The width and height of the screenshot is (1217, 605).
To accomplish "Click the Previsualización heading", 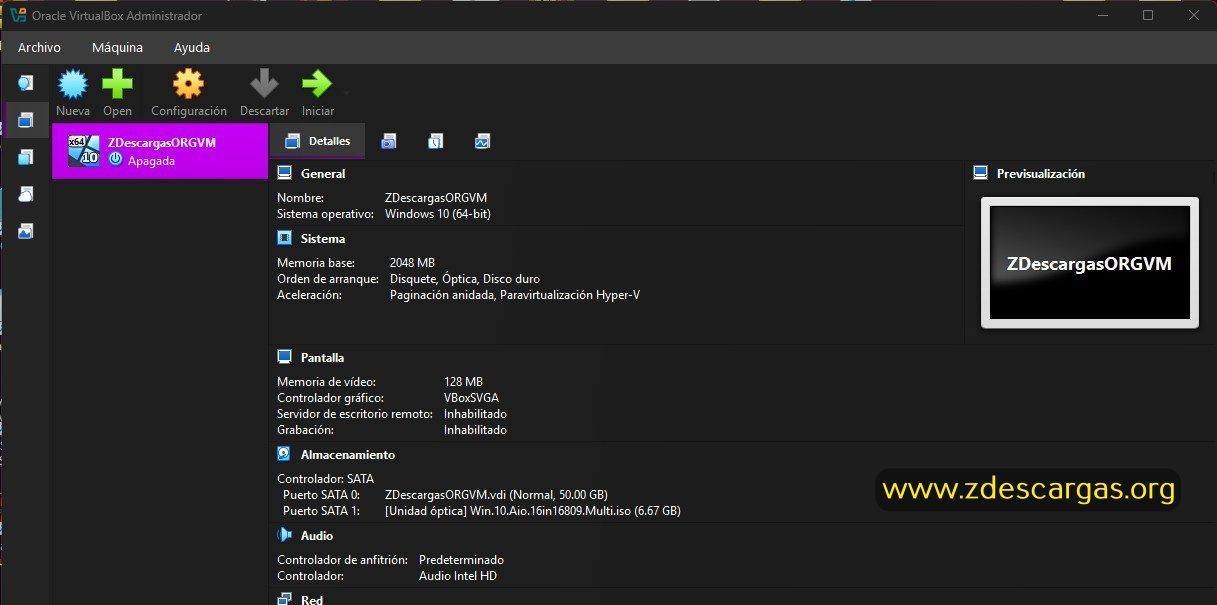I will click(x=1041, y=174).
